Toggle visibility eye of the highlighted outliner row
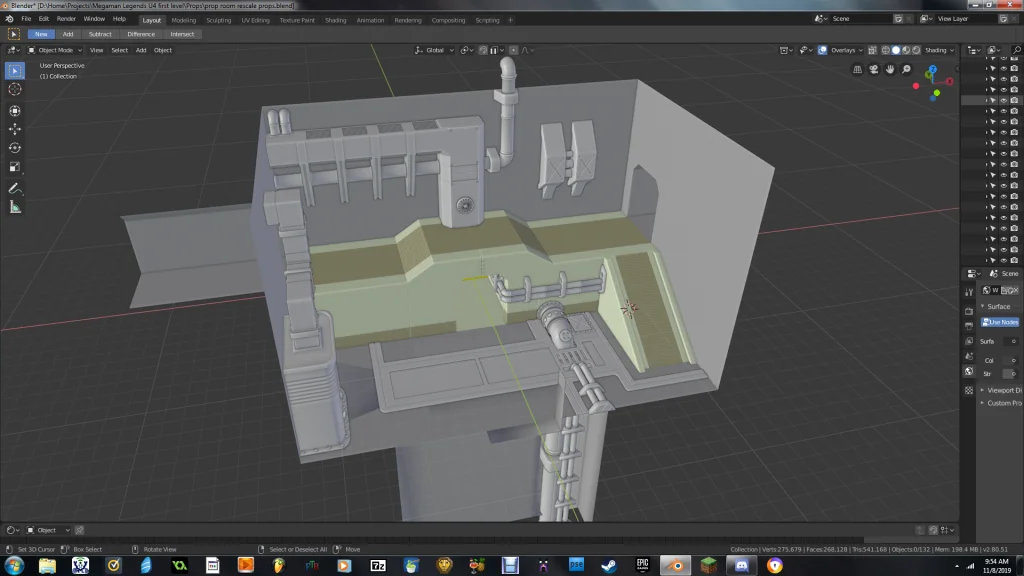This screenshot has height=576, width=1024. tap(1004, 101)
